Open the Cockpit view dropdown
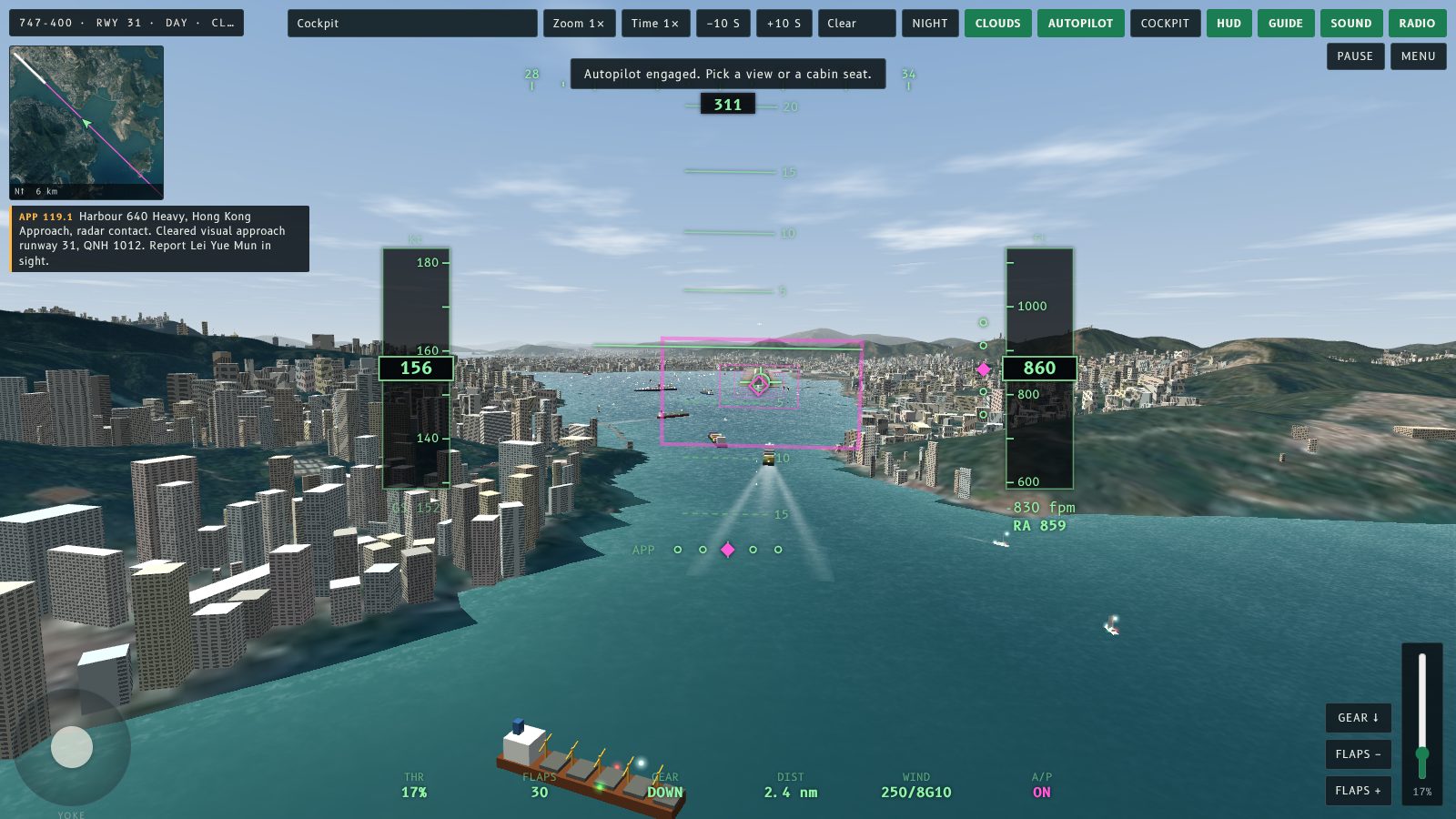The image size is (1456, 819). click(x=412, y=23)
